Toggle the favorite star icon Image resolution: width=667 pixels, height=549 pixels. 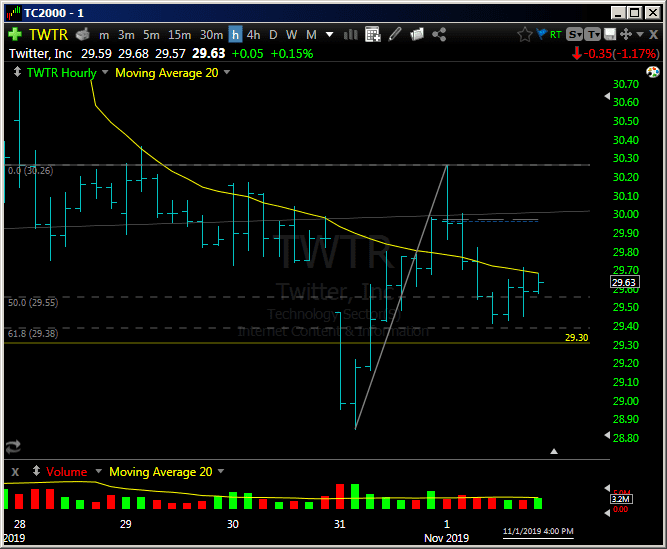click(x=525, y=34)
